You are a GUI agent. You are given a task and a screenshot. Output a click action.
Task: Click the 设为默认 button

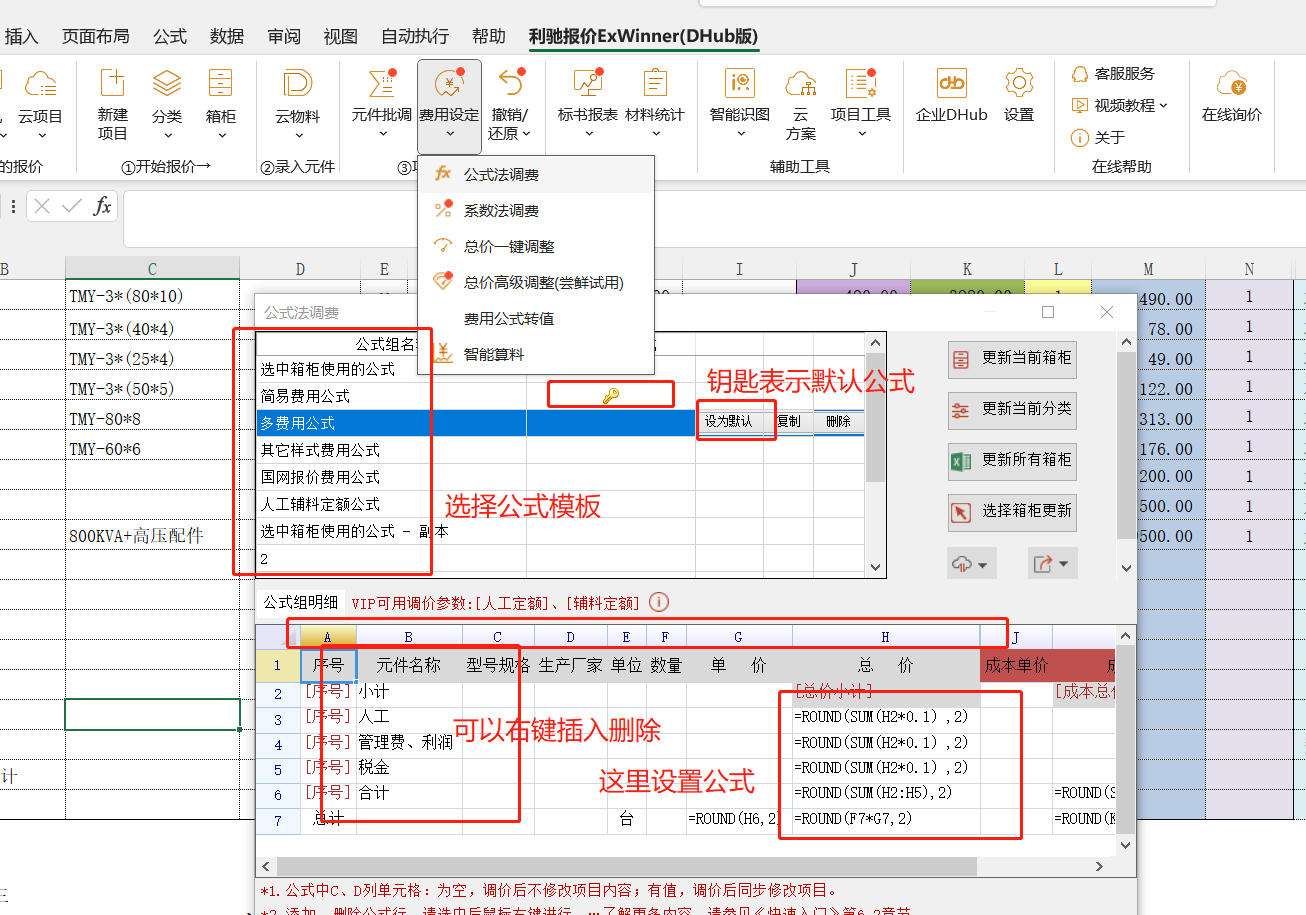coord(728,422)
